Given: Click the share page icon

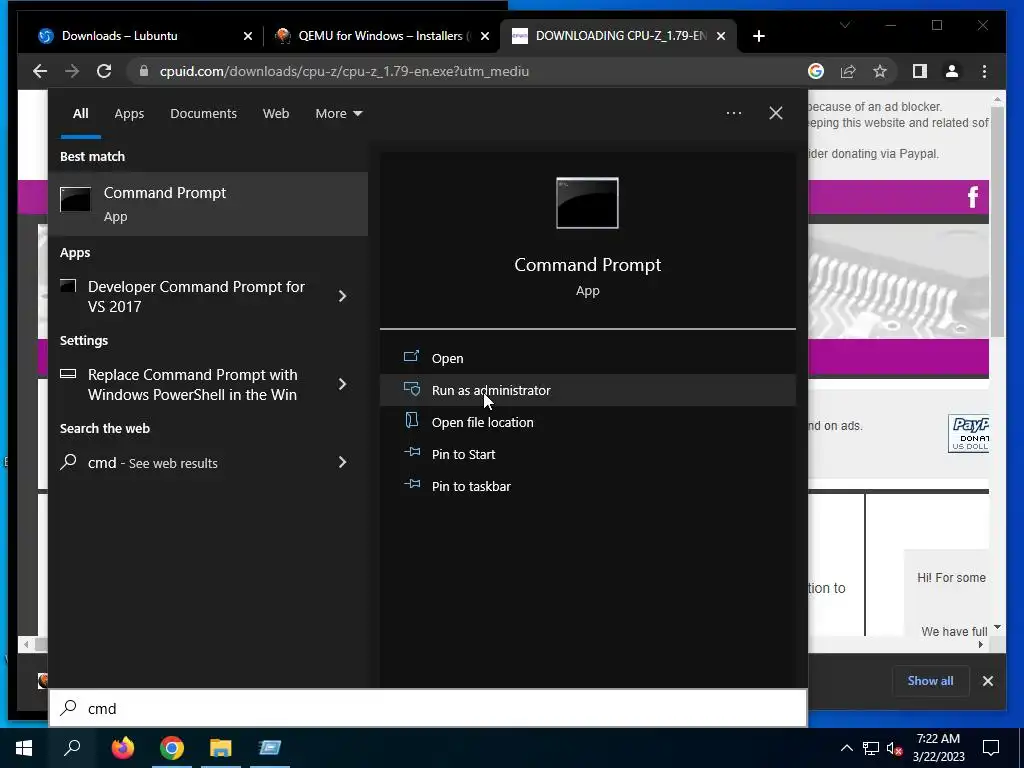Looking at the screenshot, I should (848, 71).
